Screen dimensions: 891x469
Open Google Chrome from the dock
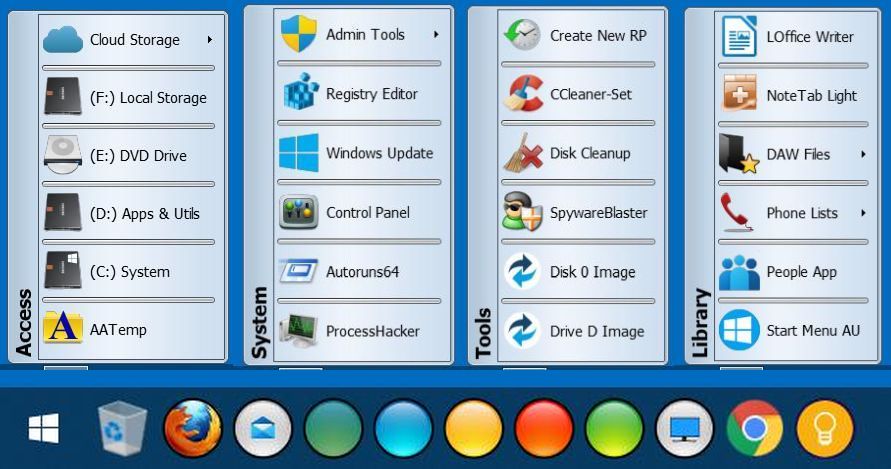pyautogui.click(x=755, y=429)
